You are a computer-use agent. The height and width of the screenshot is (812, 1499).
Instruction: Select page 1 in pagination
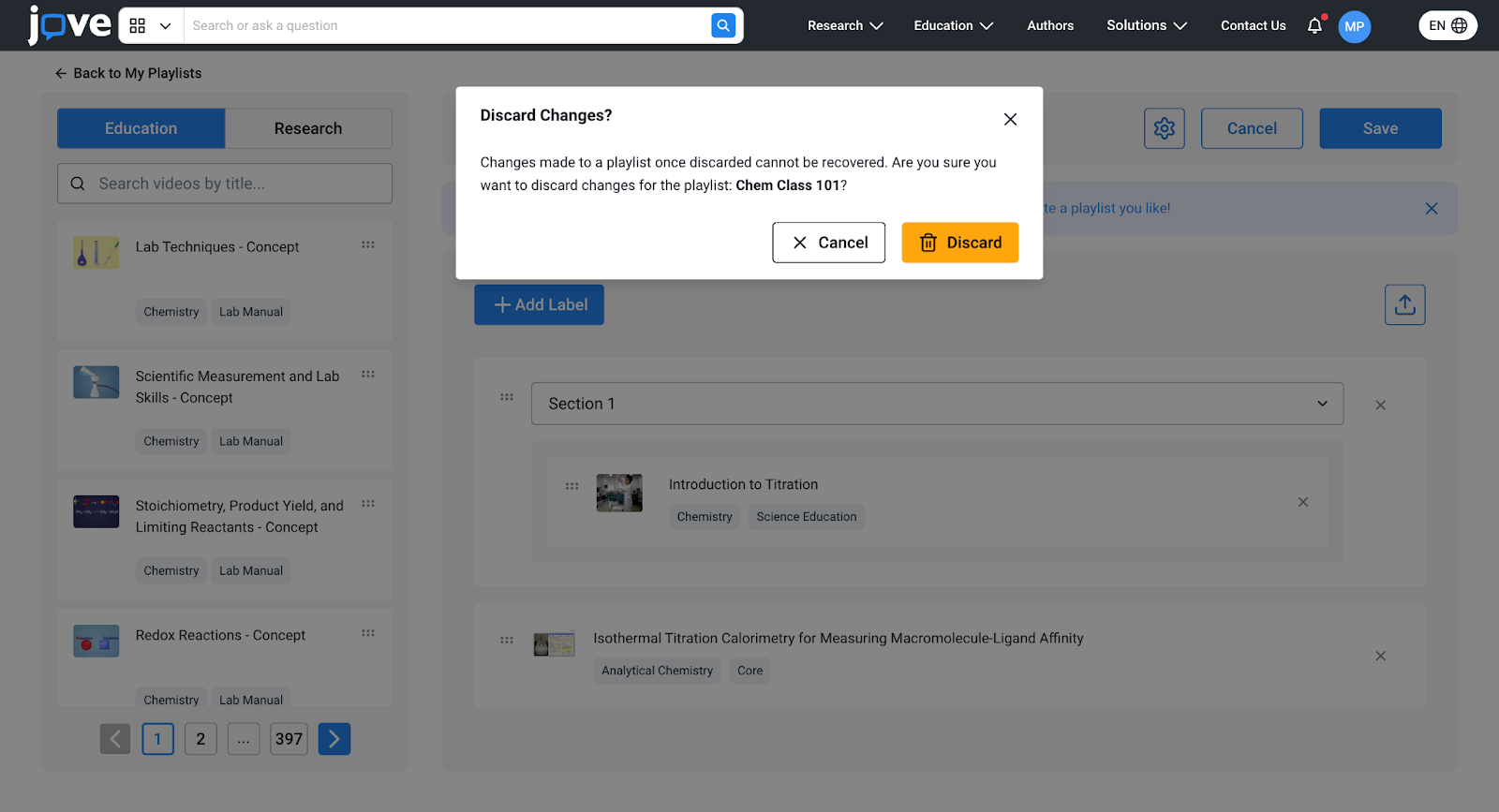[157, 739]
